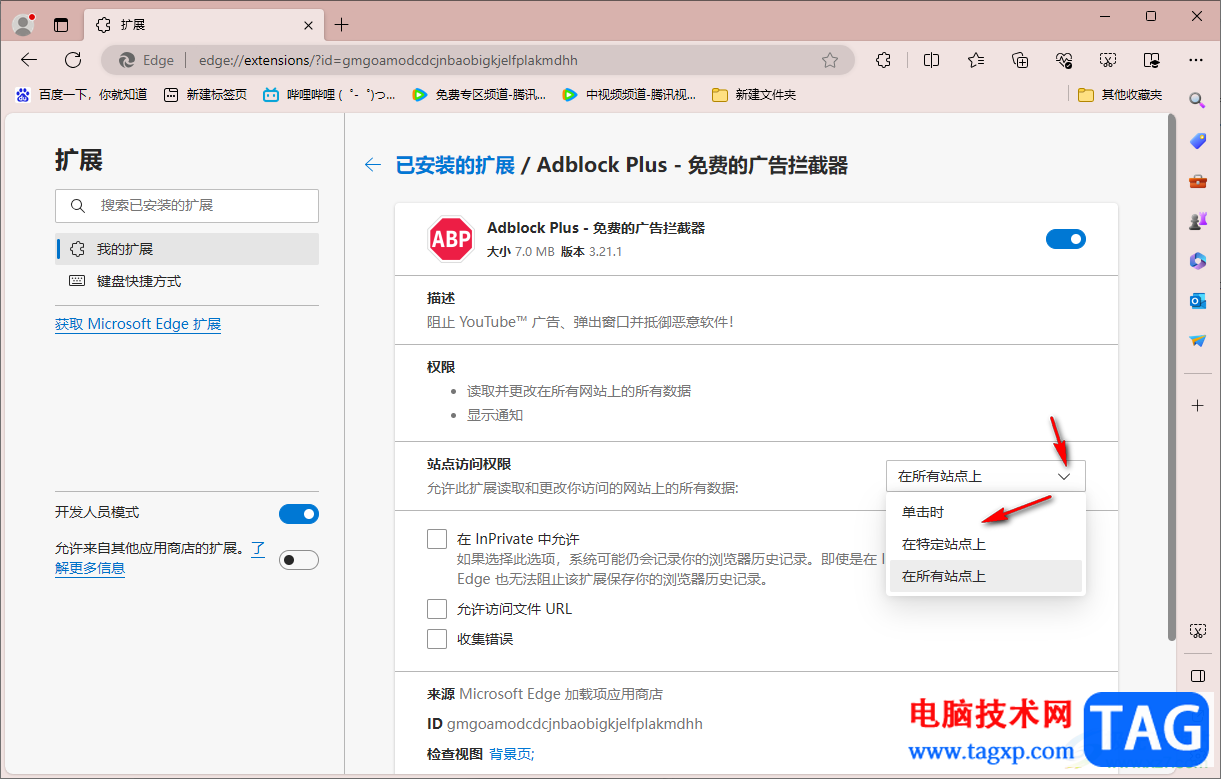
Task: Toggle the sidebar visibility icon at bottom
Action: pyautogui.click(x=1197, y=676)
